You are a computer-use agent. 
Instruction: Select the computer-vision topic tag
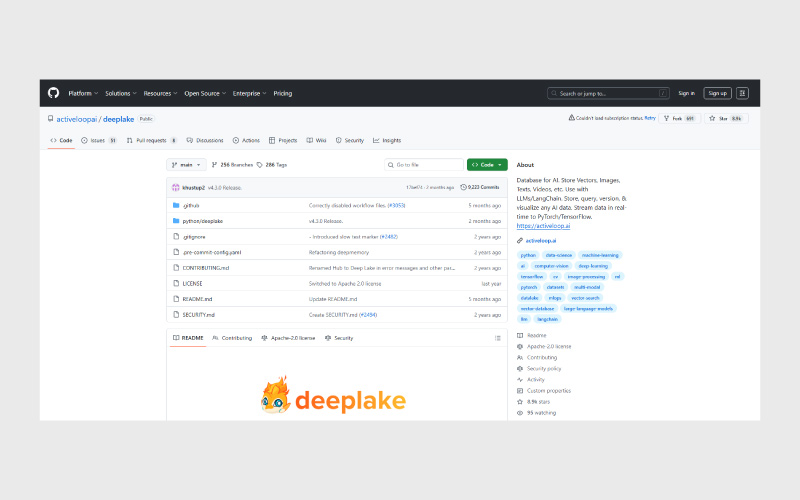[551, 266]
